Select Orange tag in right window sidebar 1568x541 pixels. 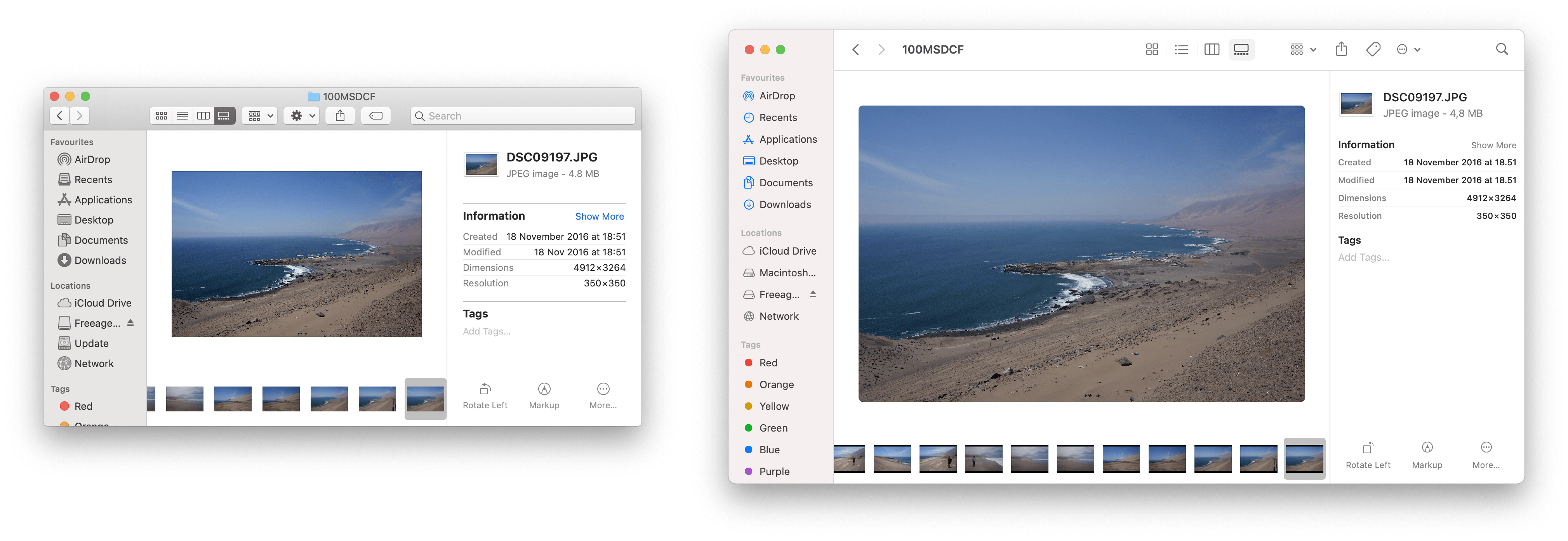769,385
